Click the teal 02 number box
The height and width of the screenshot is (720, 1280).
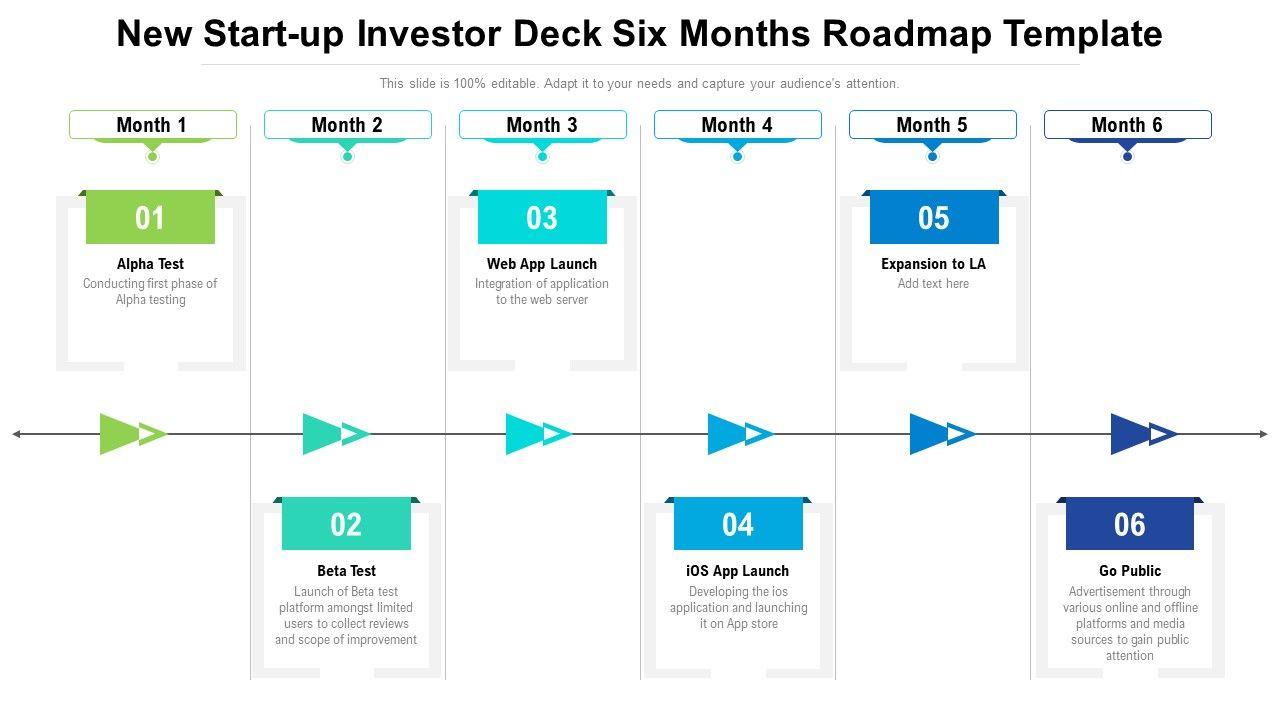346,524
